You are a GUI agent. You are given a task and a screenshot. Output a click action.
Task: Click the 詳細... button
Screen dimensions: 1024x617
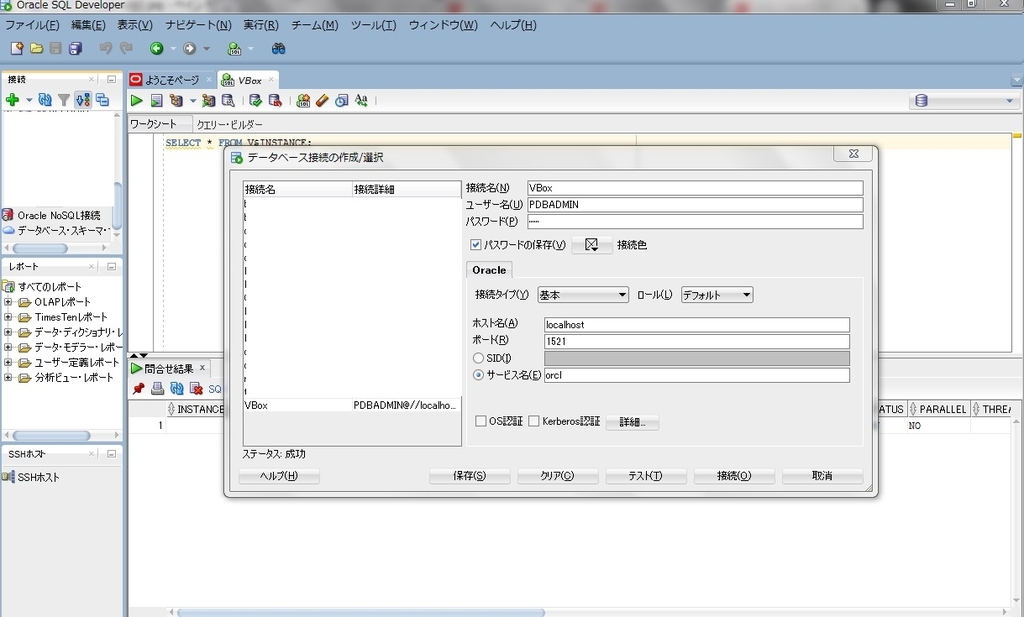pos(632,422)
